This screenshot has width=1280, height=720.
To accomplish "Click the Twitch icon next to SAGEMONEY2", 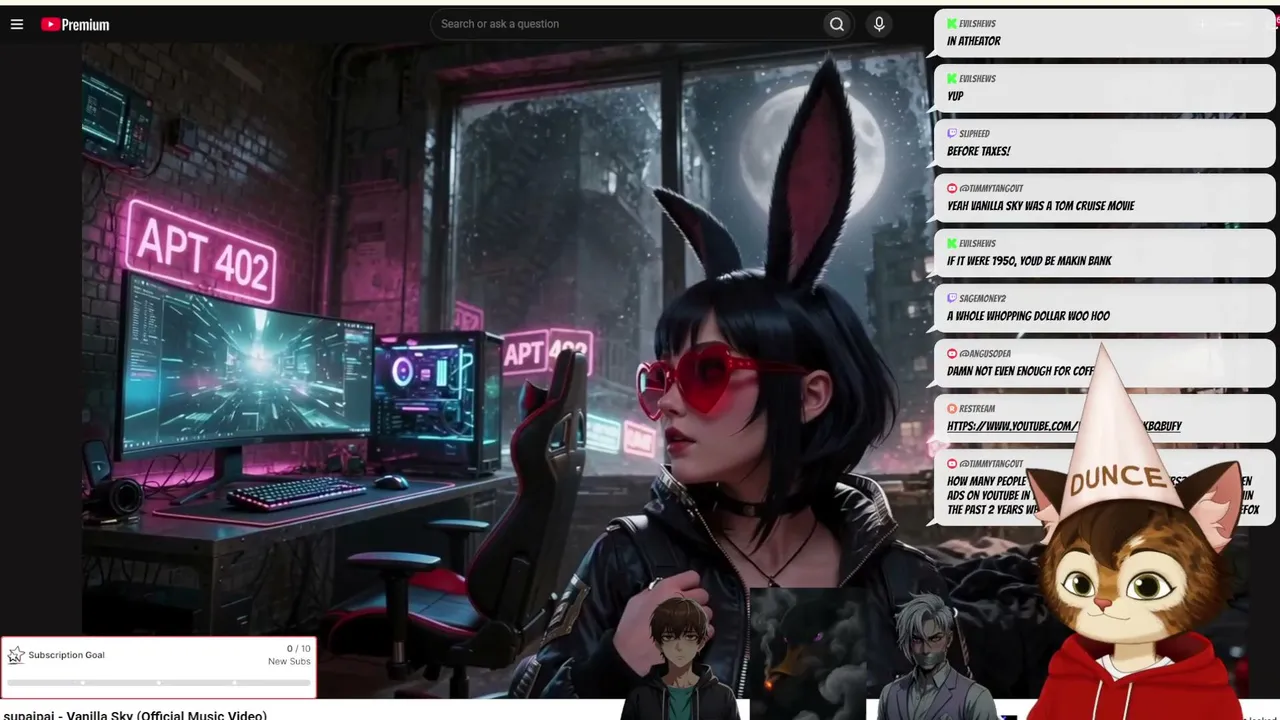I will 952,299.
